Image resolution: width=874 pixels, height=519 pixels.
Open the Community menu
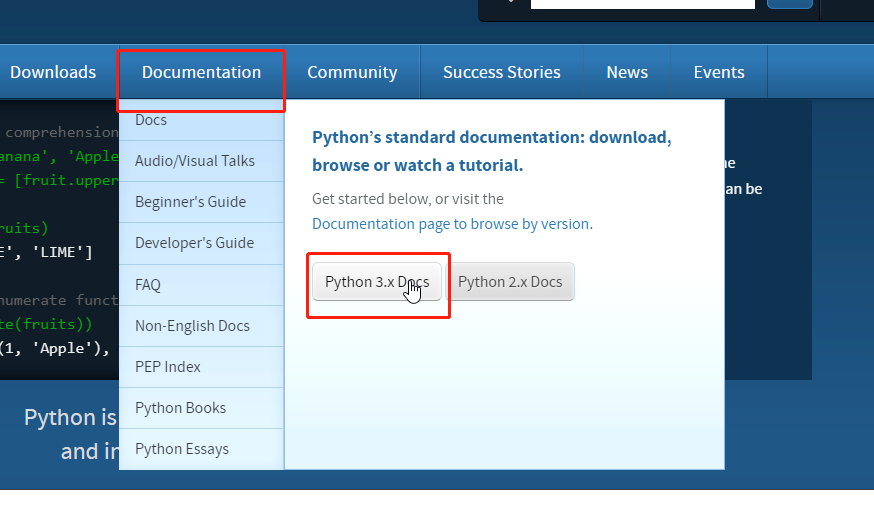point(352,72)
